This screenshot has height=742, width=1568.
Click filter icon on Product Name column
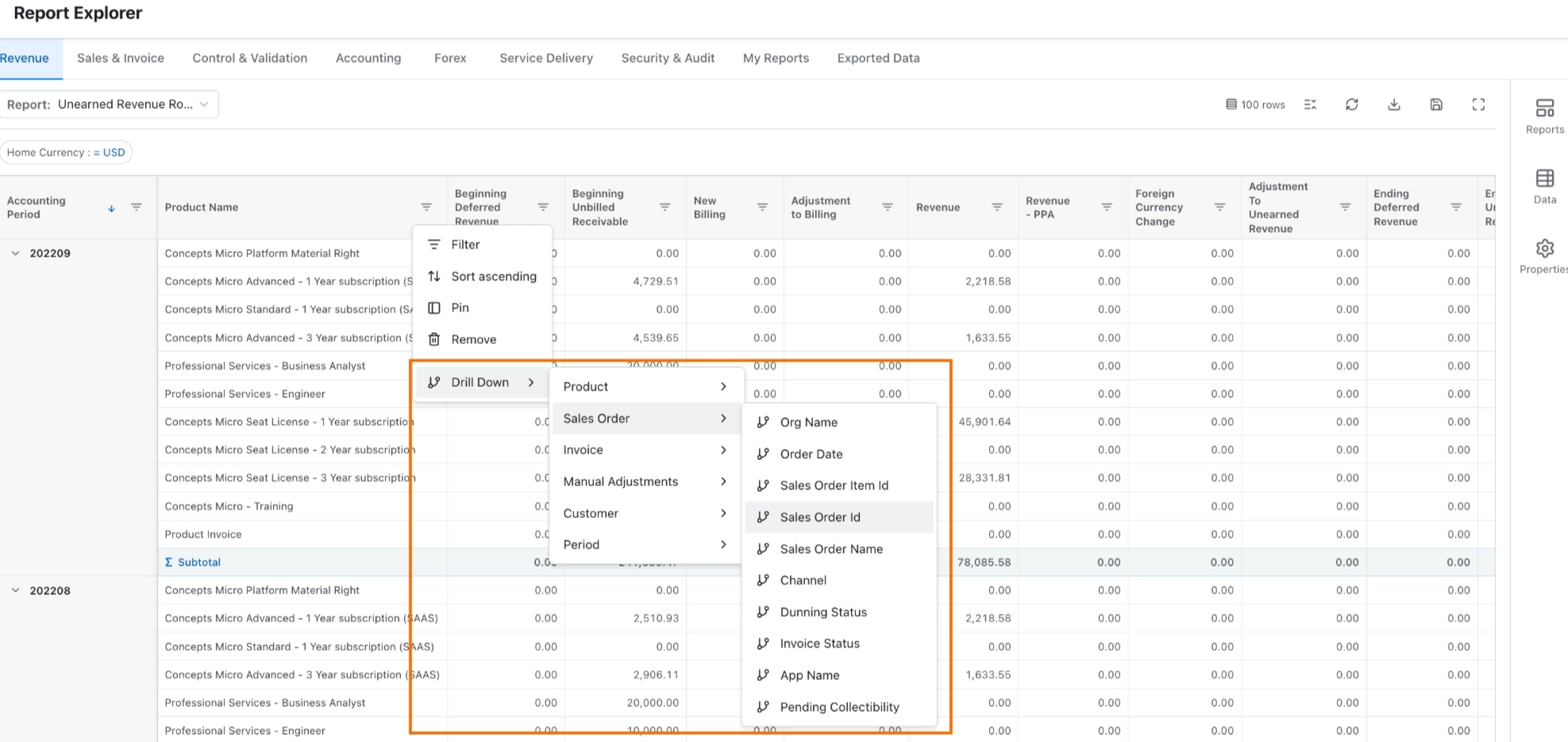click(426, 207)
